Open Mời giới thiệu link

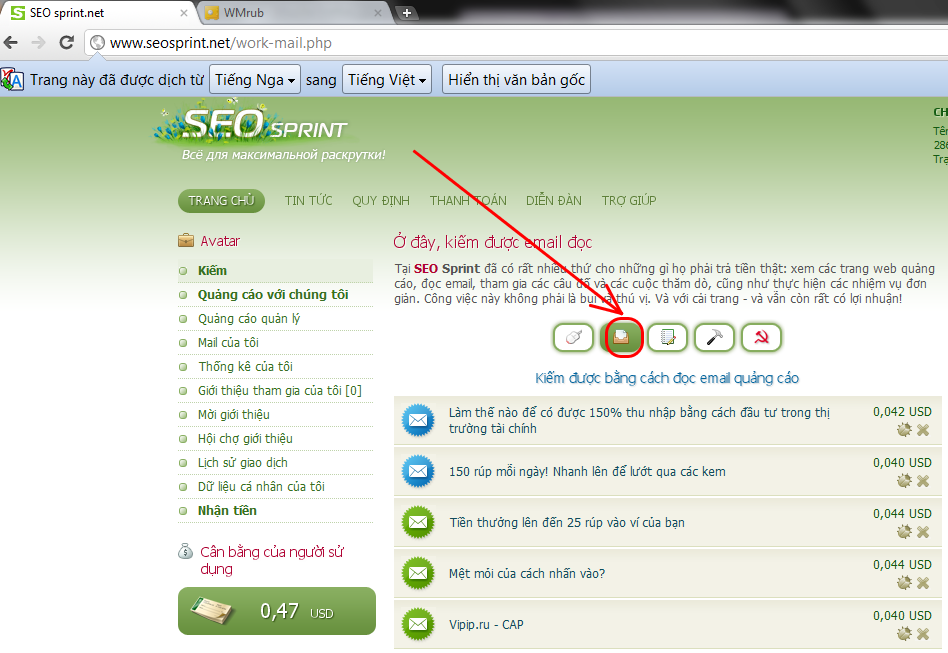[233, 415]
